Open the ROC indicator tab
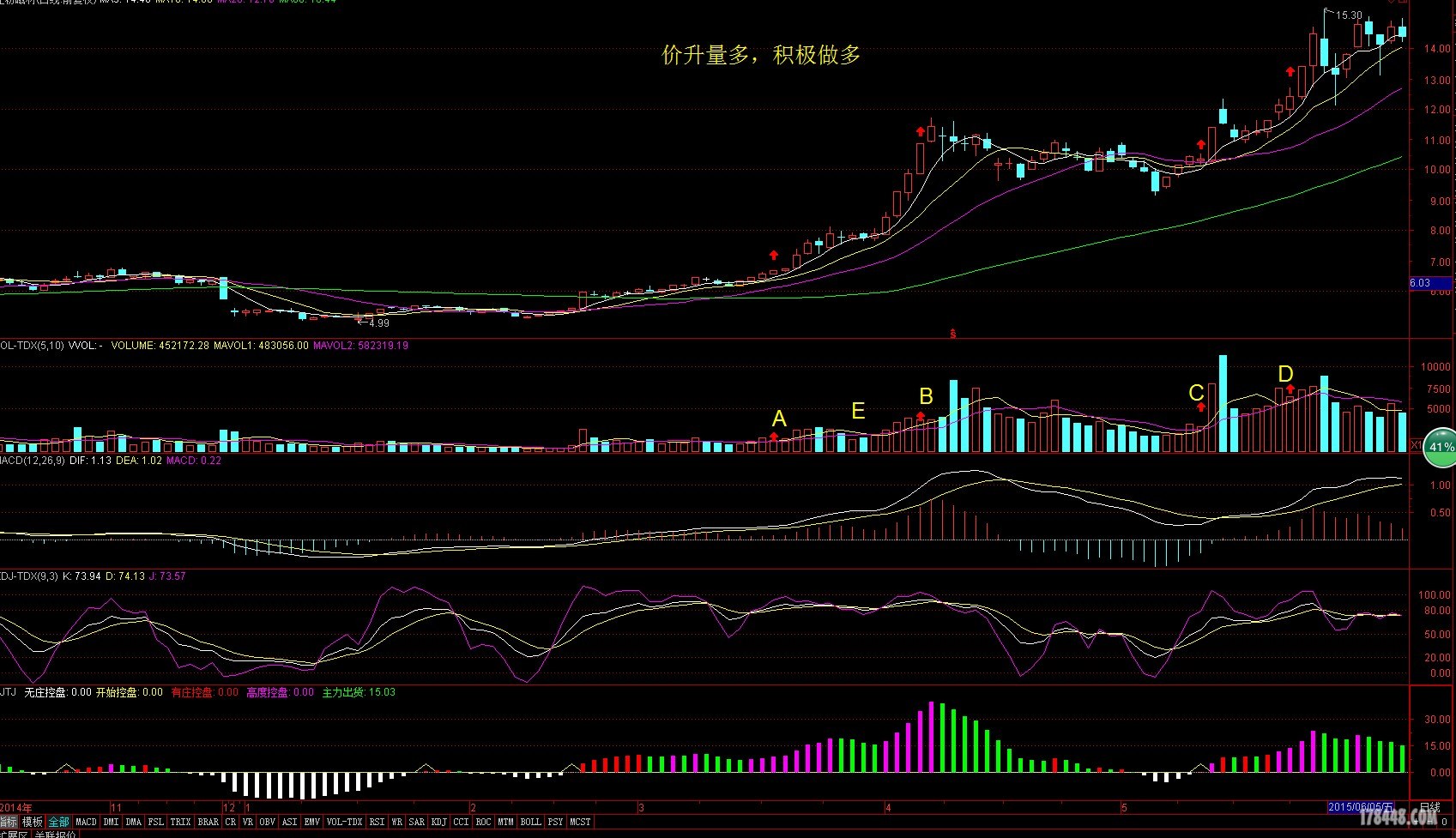The width and height of the screenshot is (1456, 838). [x=484, y=822]
